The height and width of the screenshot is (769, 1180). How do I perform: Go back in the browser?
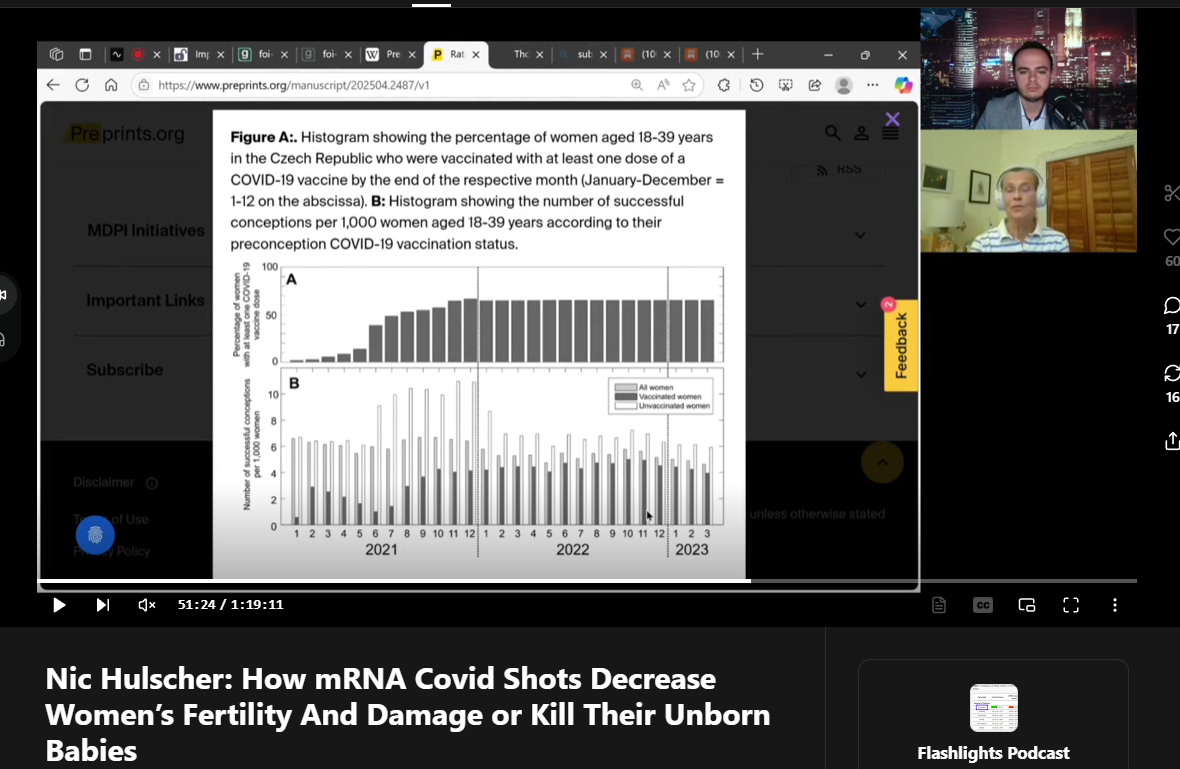[53, 85]
